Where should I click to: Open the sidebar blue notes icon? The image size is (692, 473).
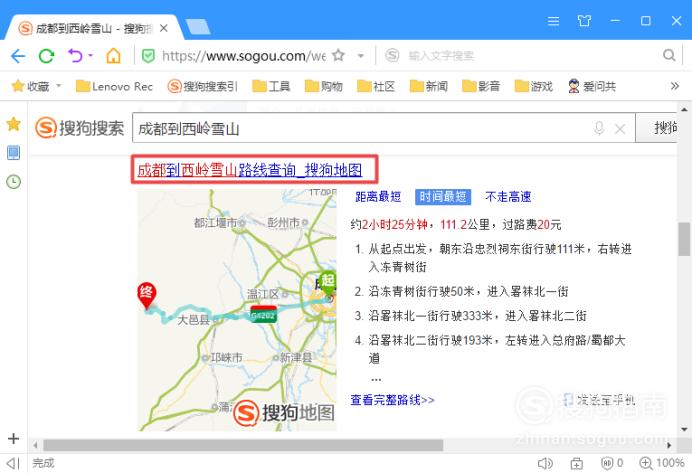pos(14,153)
